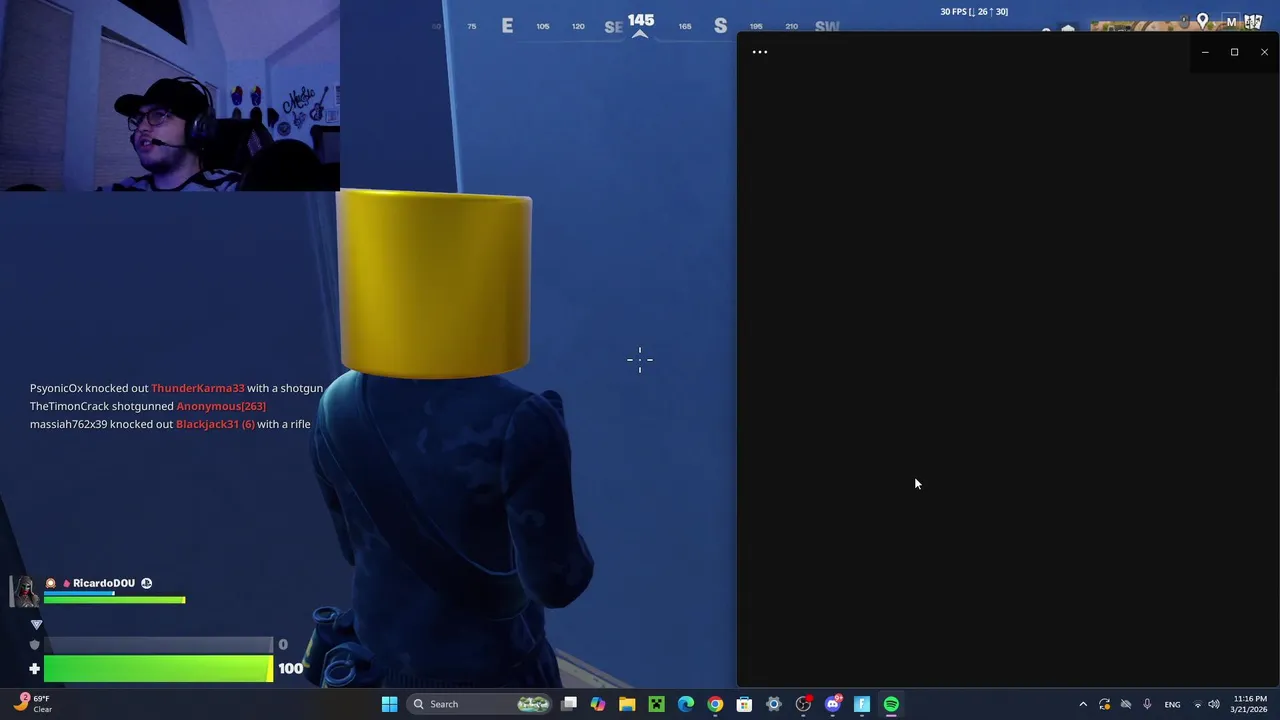
Task: Click kill feed name Blackjack31 (6)
Action: pyautogui.click(x=215, y=424)
